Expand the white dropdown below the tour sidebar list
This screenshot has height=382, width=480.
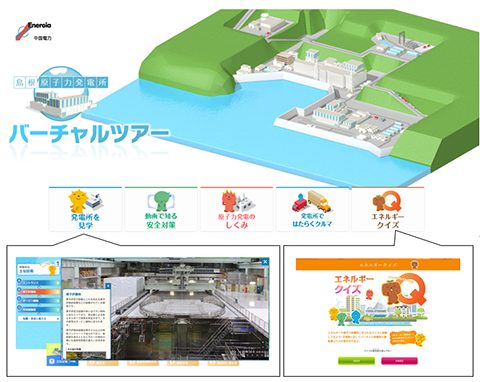coord(39,319)
